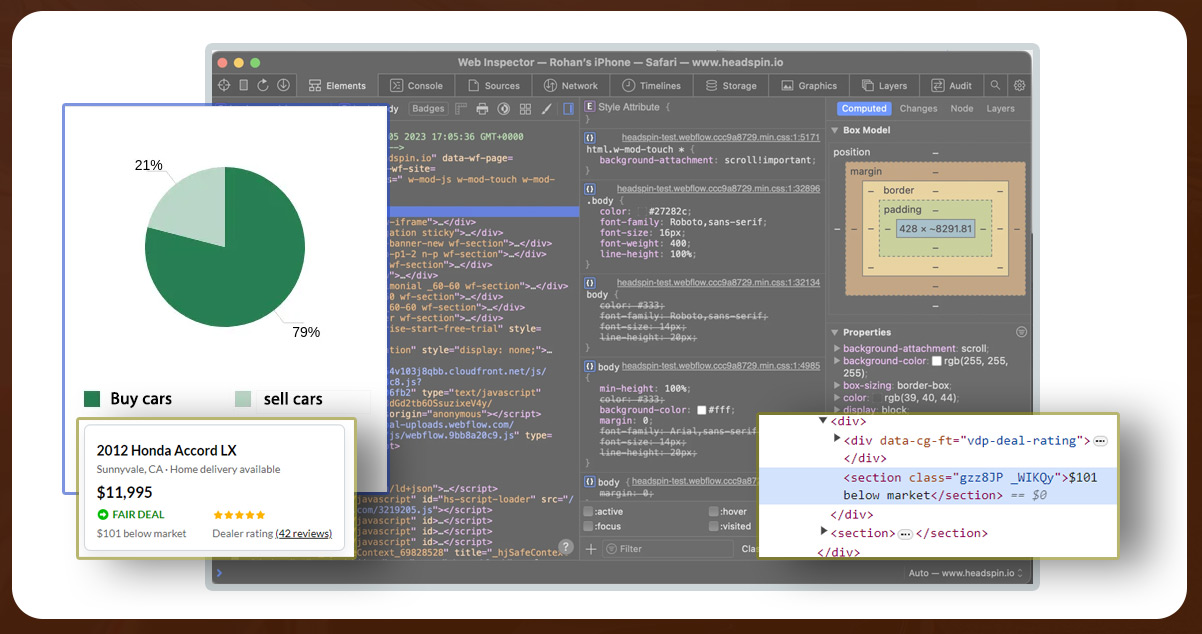Screen dimensions: 1202x634
Task: Open Web Inspector settings gear
Action: pyautogui.click(x=1020, y=86)
